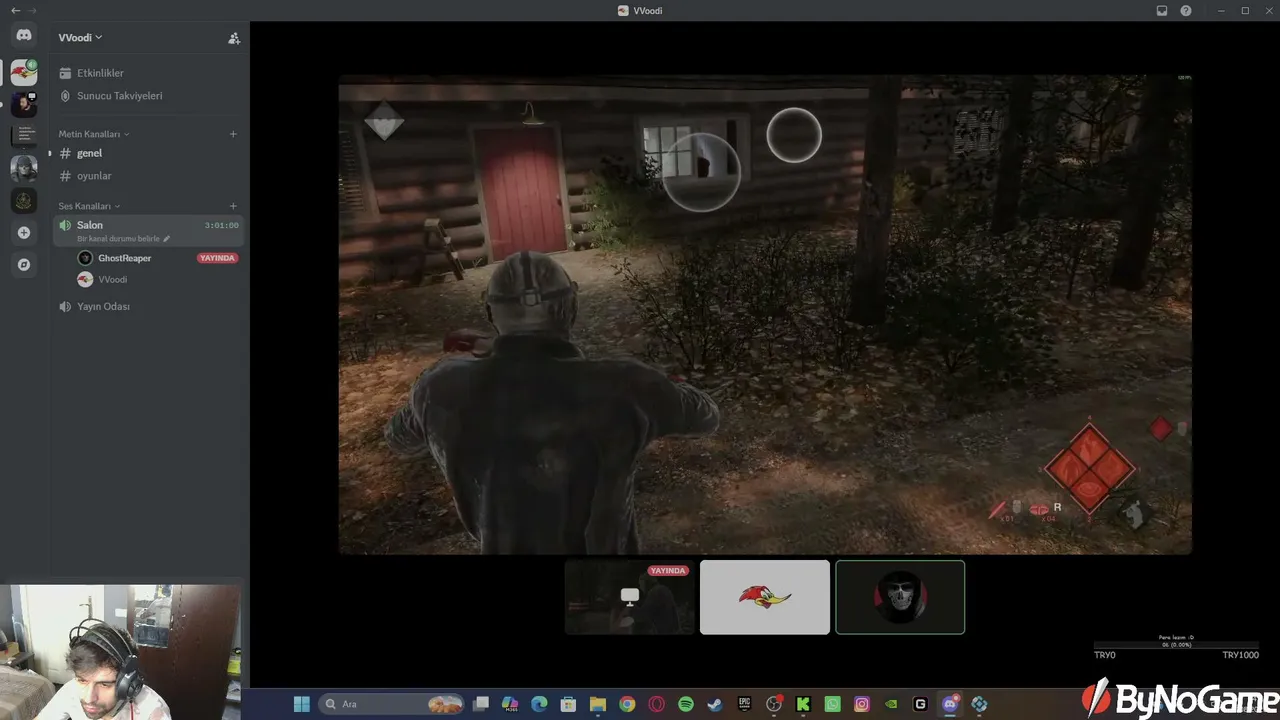Open the Windows Start menu
Screen dimensions: 1280x720
click(x=301, y=704)
